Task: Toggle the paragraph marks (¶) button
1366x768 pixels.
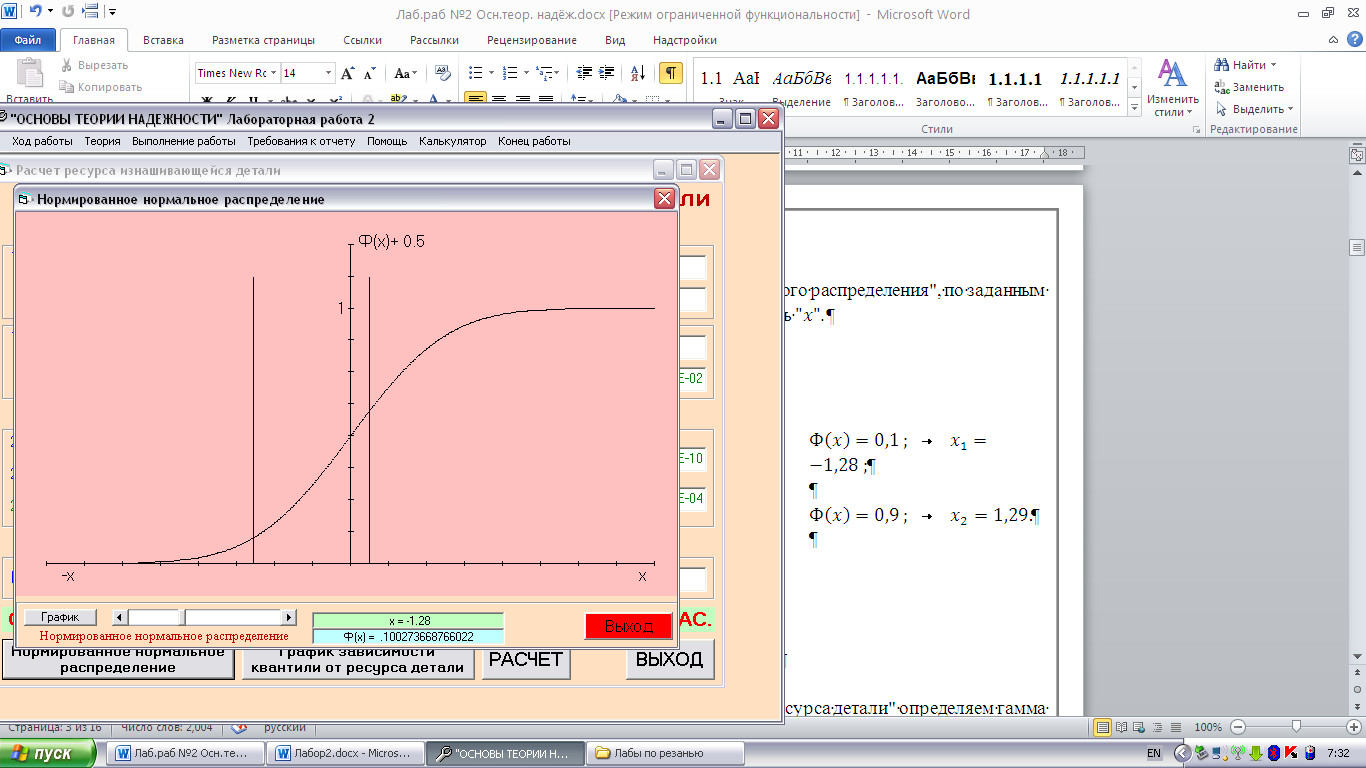Action: point(671,73)
